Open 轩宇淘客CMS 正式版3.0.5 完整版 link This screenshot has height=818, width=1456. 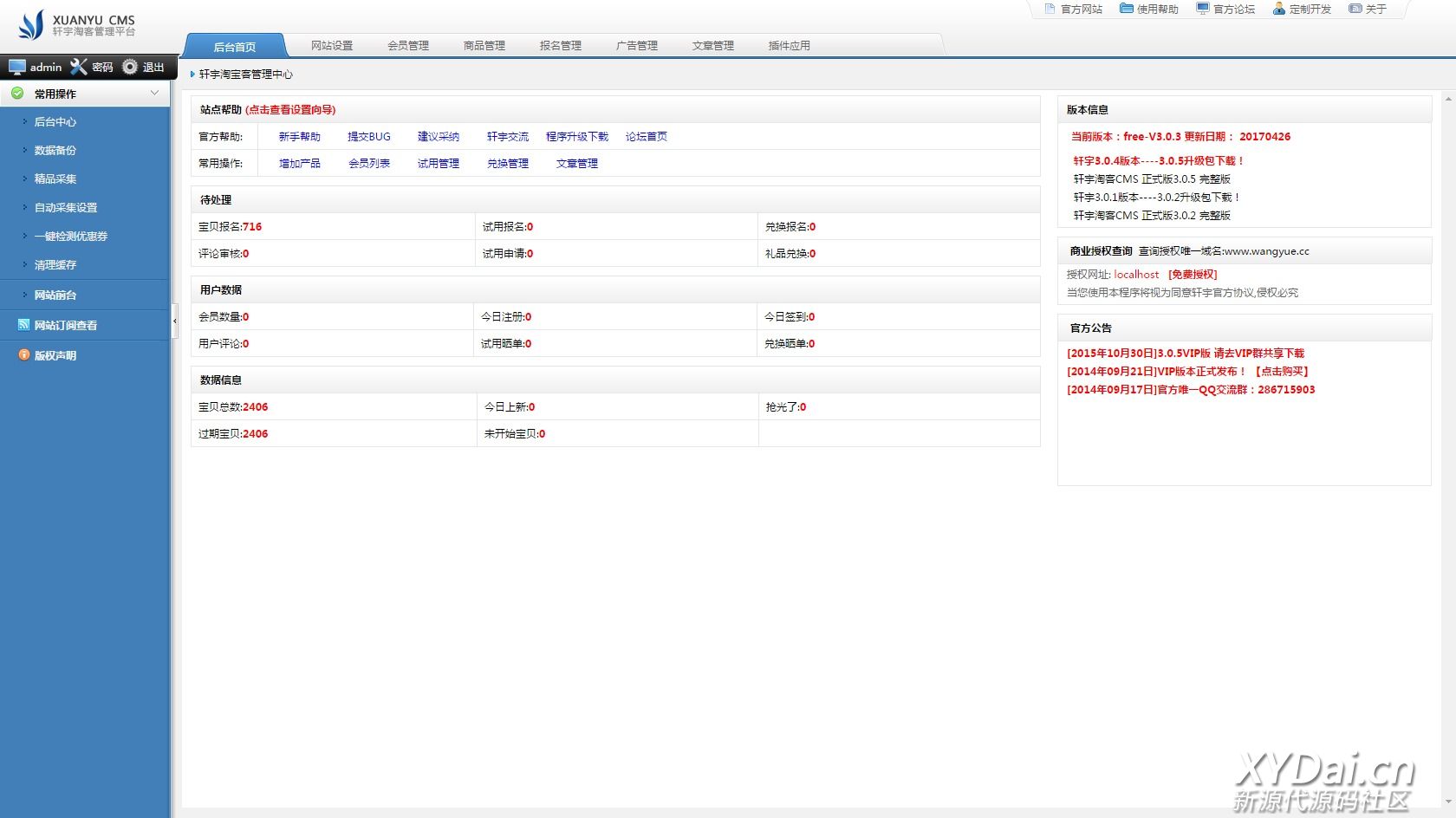1152,179
